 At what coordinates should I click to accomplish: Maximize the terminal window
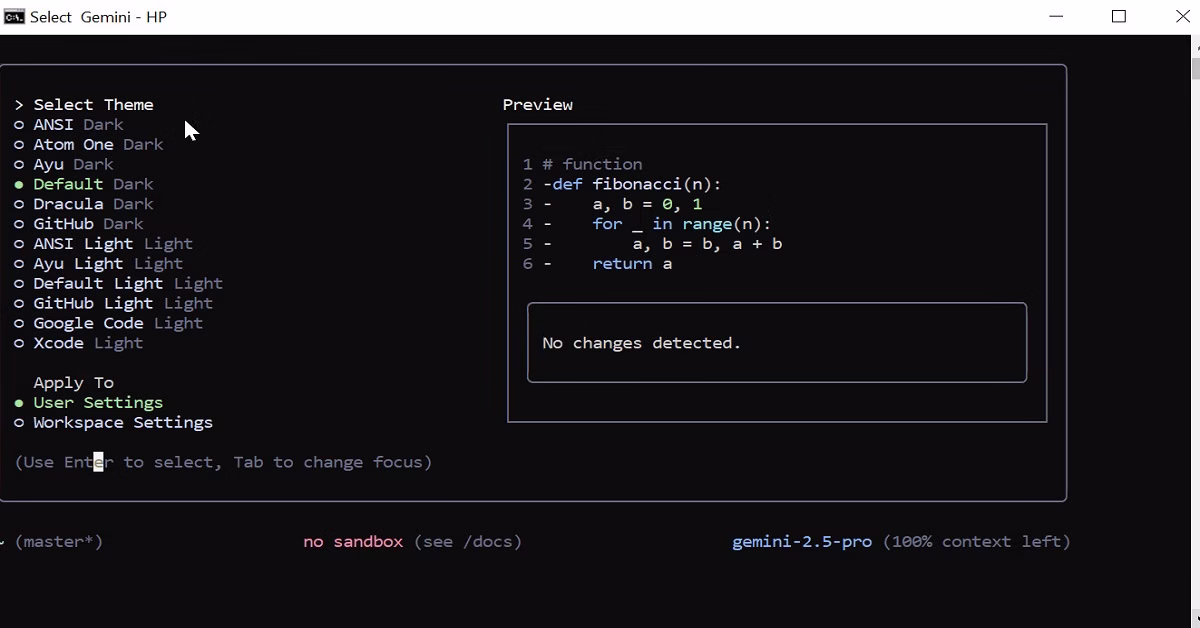coord(1119,17)
